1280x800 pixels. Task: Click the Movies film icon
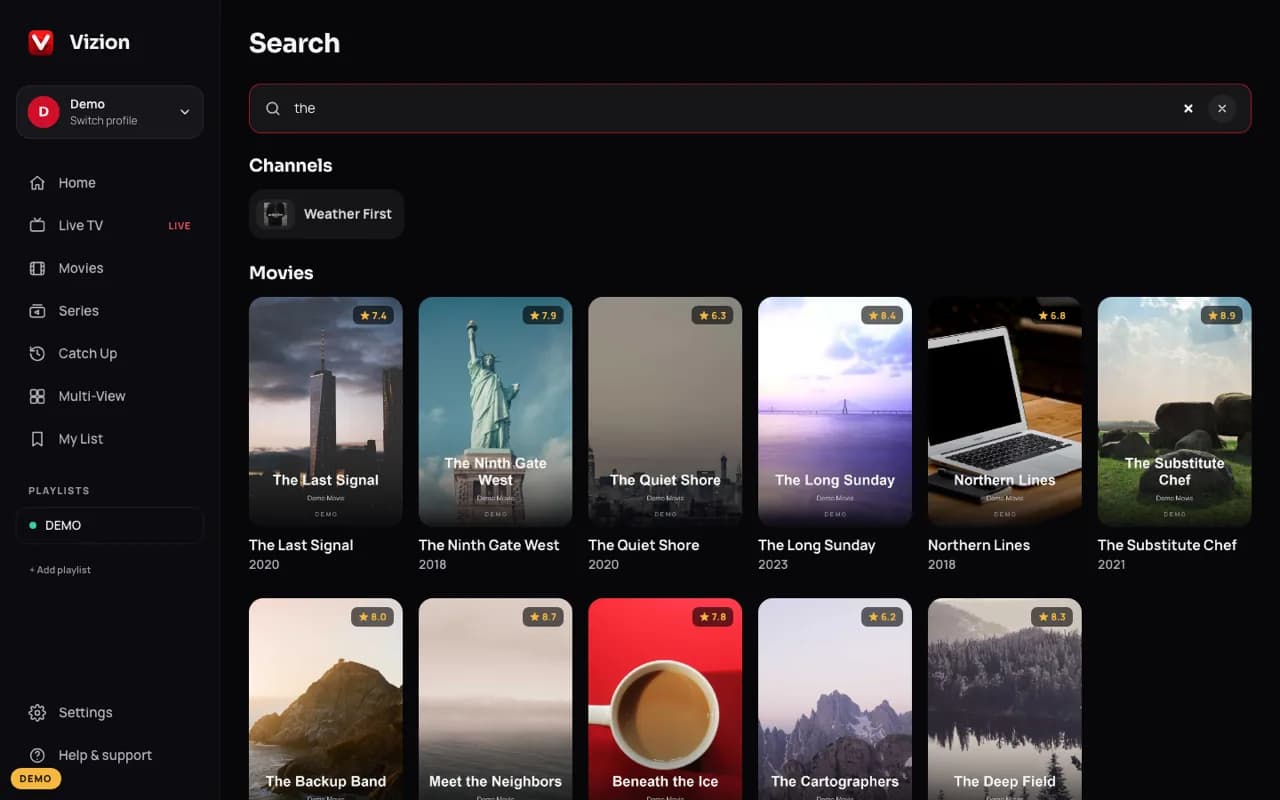pos(37,268)
